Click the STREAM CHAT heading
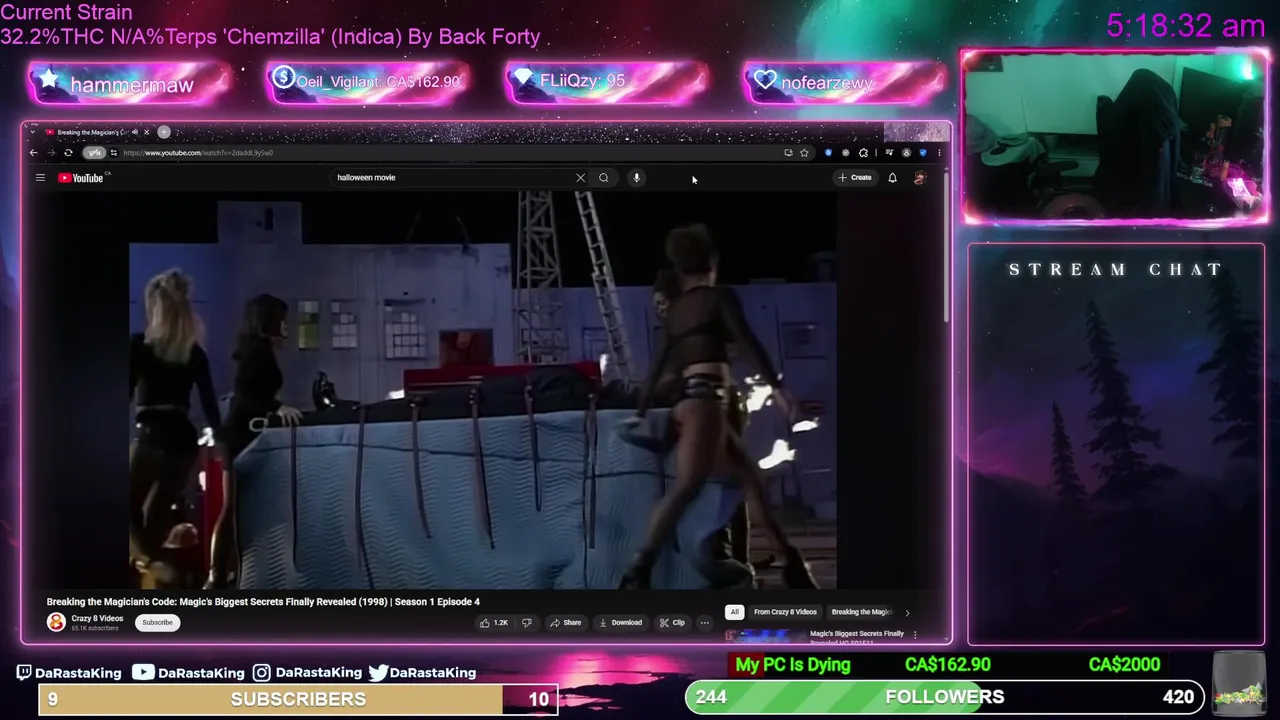Viewport: 1280px width, 720px height. pyautogui.click(x=1115, y=270)
